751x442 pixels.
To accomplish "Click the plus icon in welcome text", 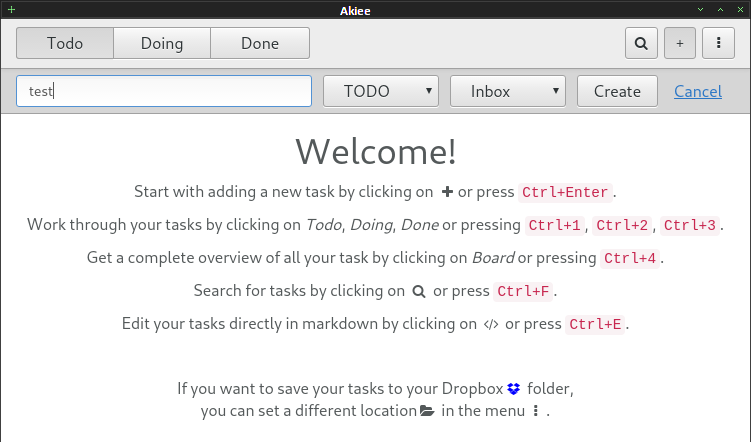I will [447, 192].
